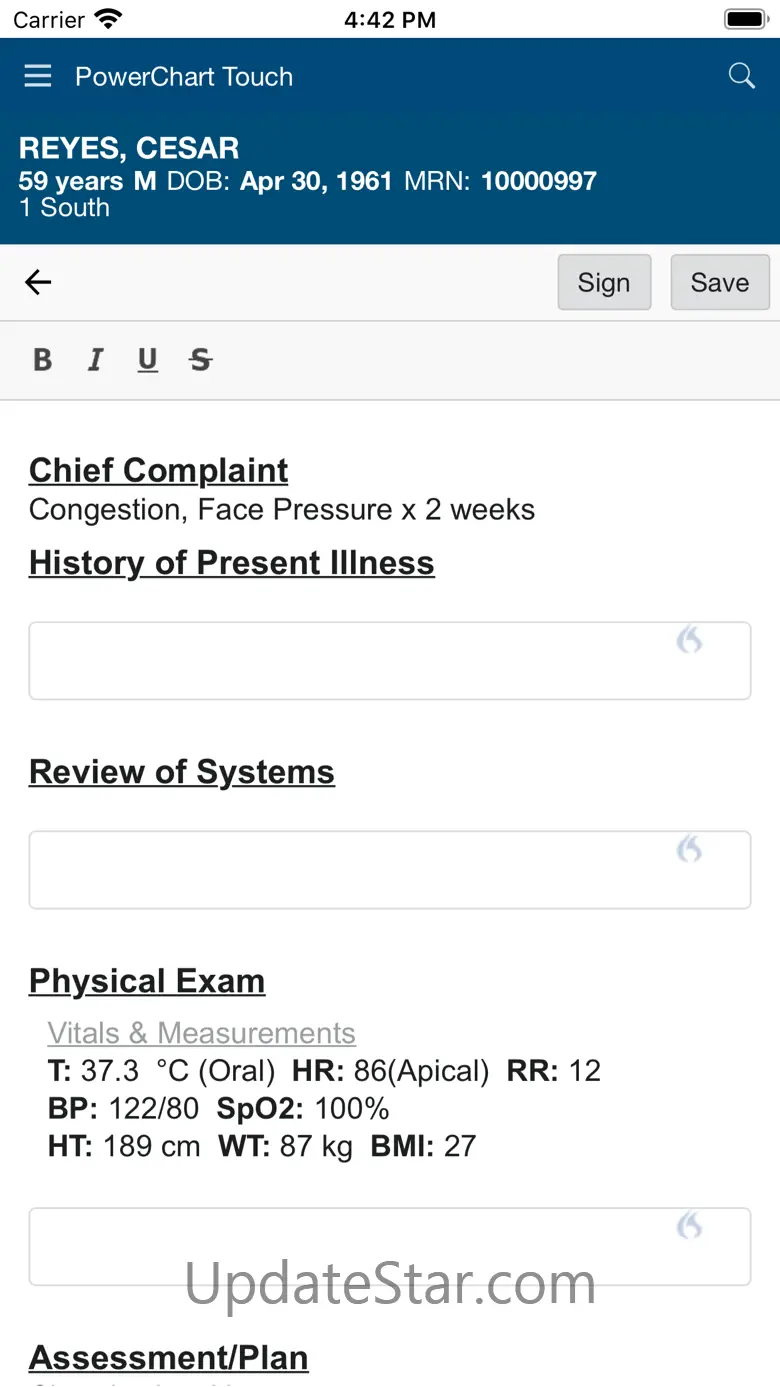The height and width of the screenshot is (1387, 780).
Task: Tap the search magnifier icon
Action: pyautogui.click(x=741, y=76)
